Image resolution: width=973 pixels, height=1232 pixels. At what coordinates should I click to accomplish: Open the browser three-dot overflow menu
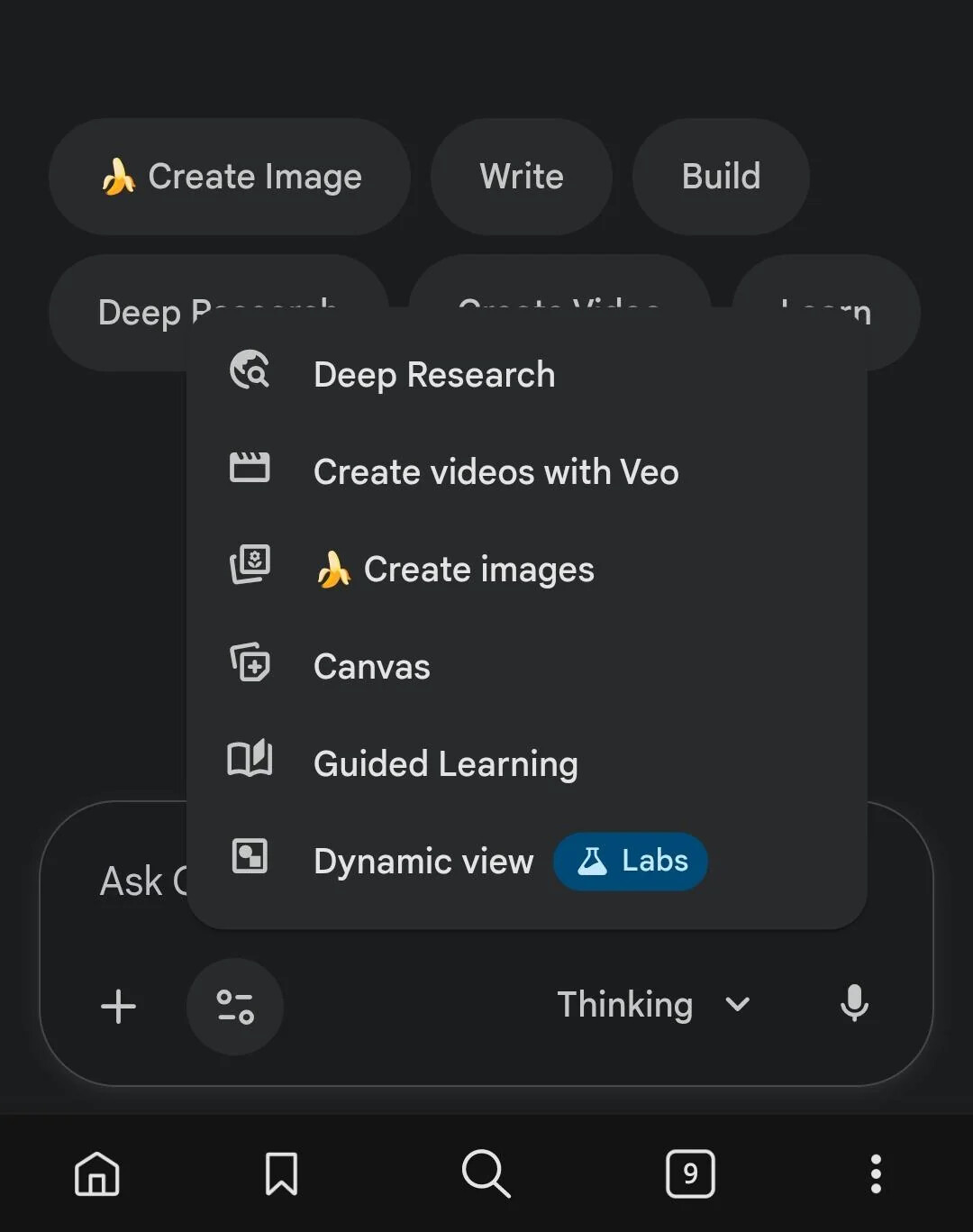(875, 1174)
